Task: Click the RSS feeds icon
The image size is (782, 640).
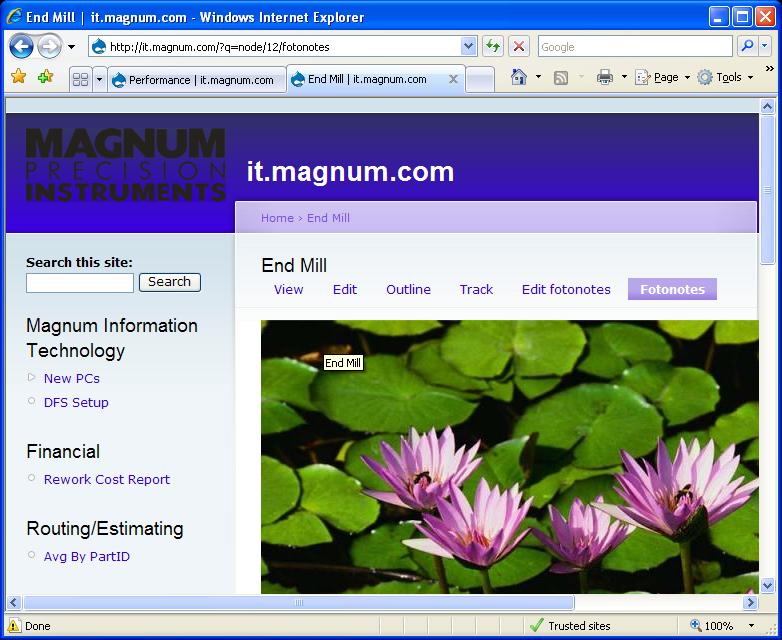Action: click(561, 77)
